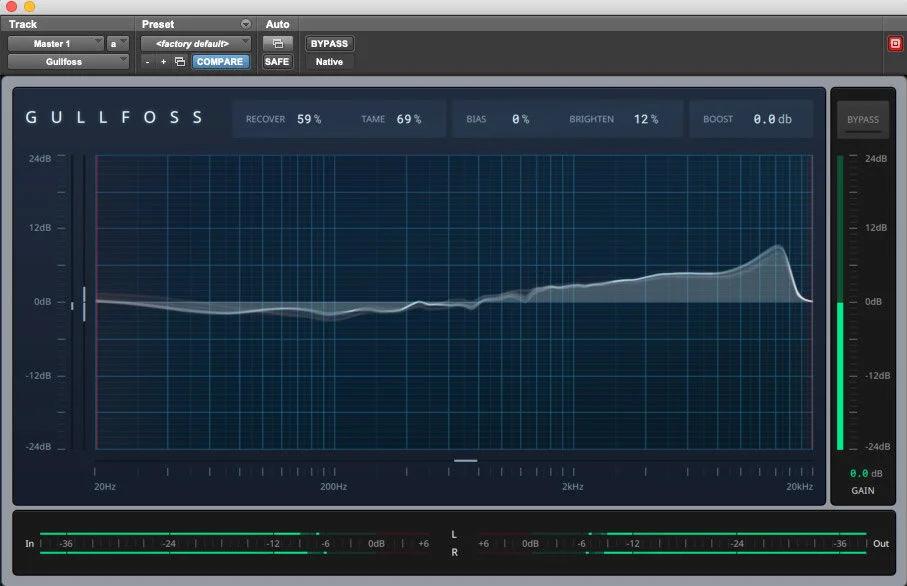Click the BRIGHTEN 12% value

646,119
